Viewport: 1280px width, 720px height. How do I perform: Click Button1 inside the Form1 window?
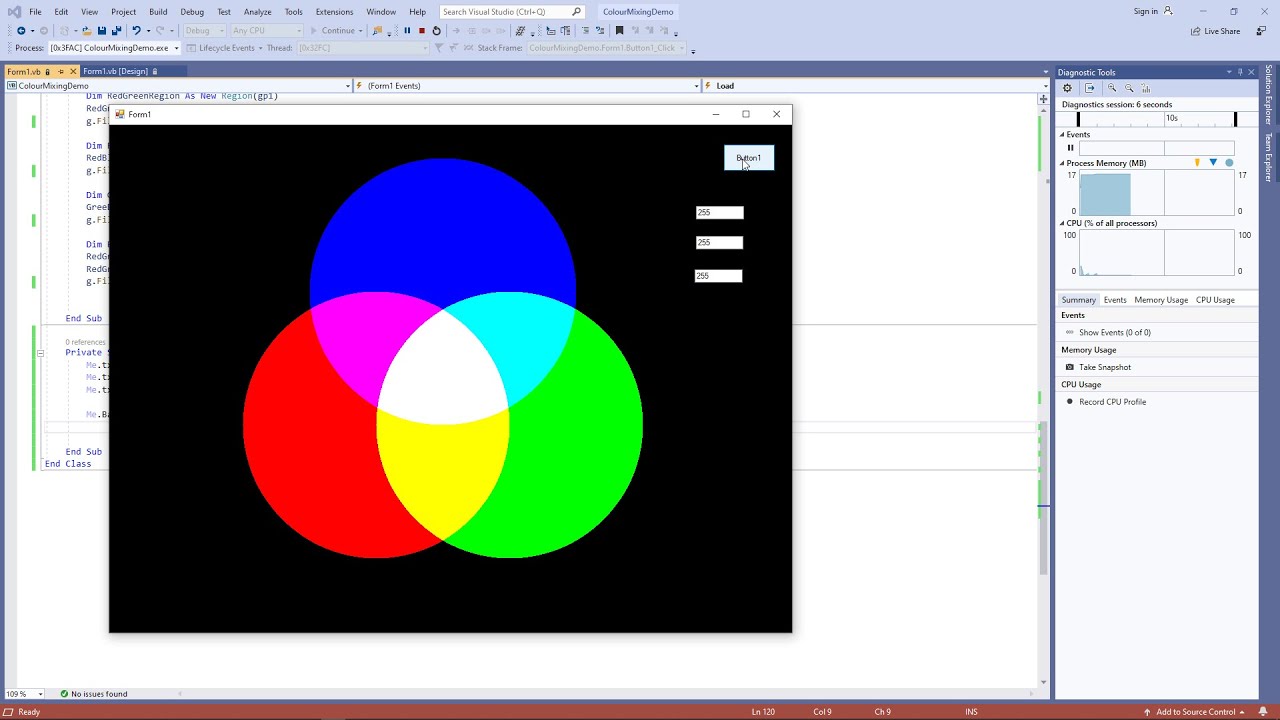(748, 158)
